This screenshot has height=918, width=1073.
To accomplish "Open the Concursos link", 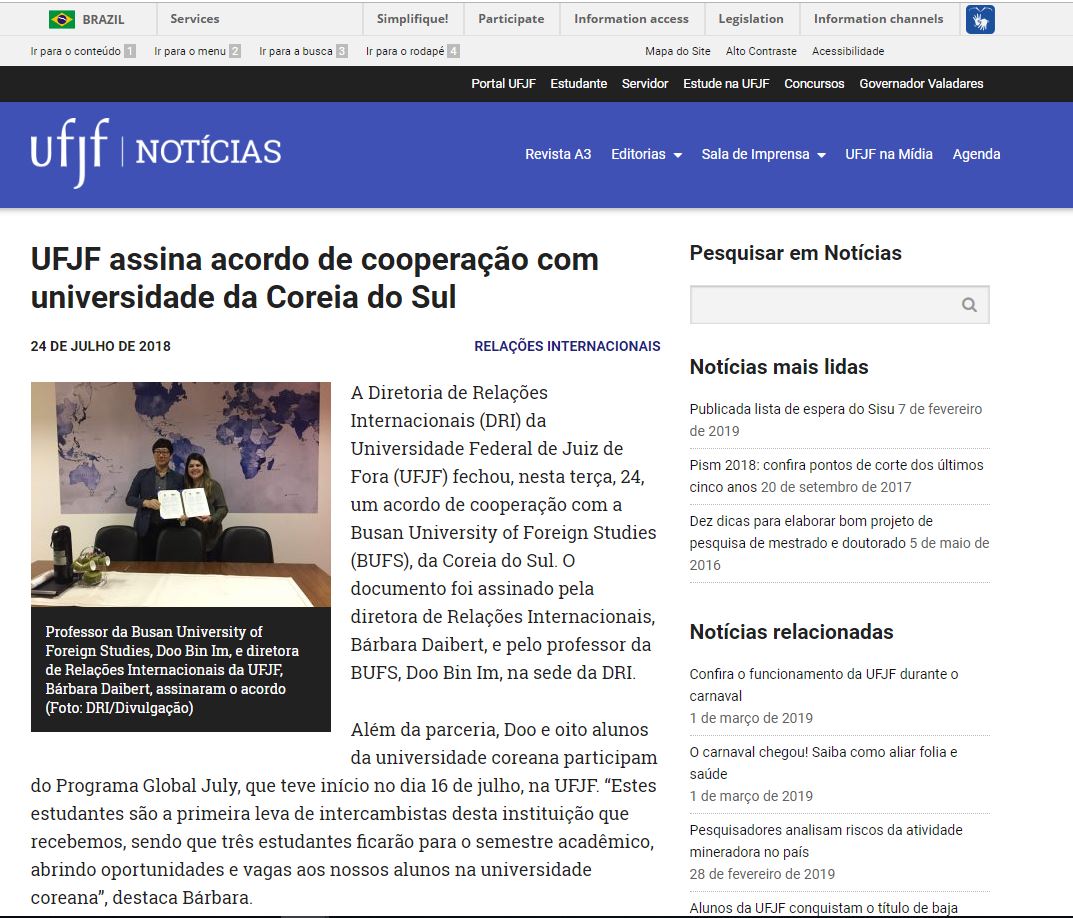I will 814,84.
